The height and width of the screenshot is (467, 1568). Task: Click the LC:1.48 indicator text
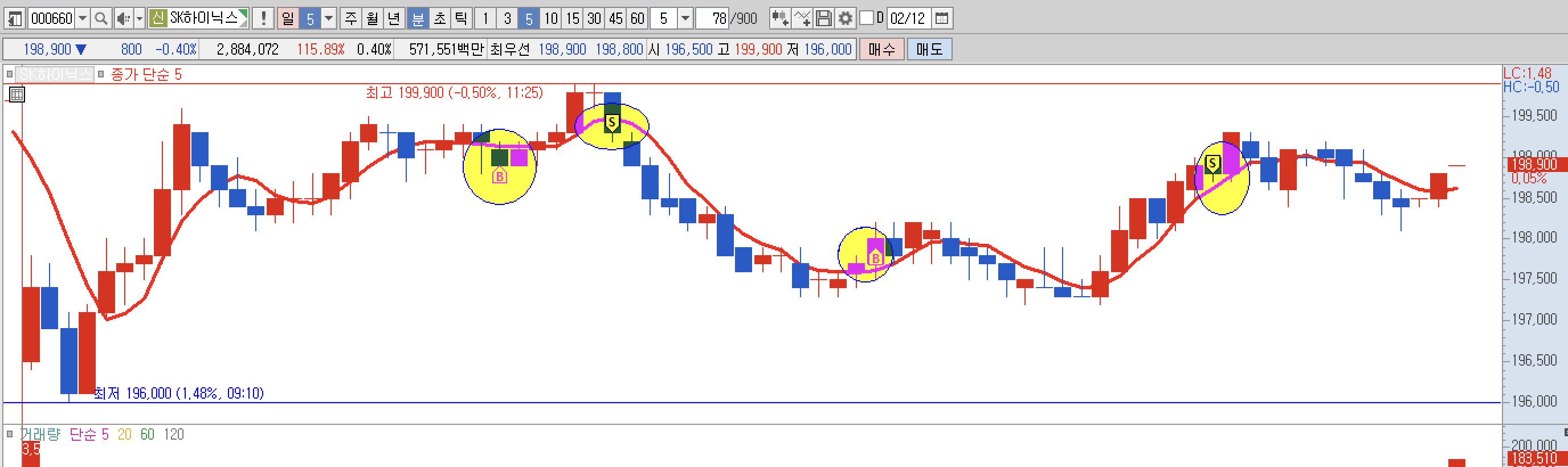(x=1527, y=73)
